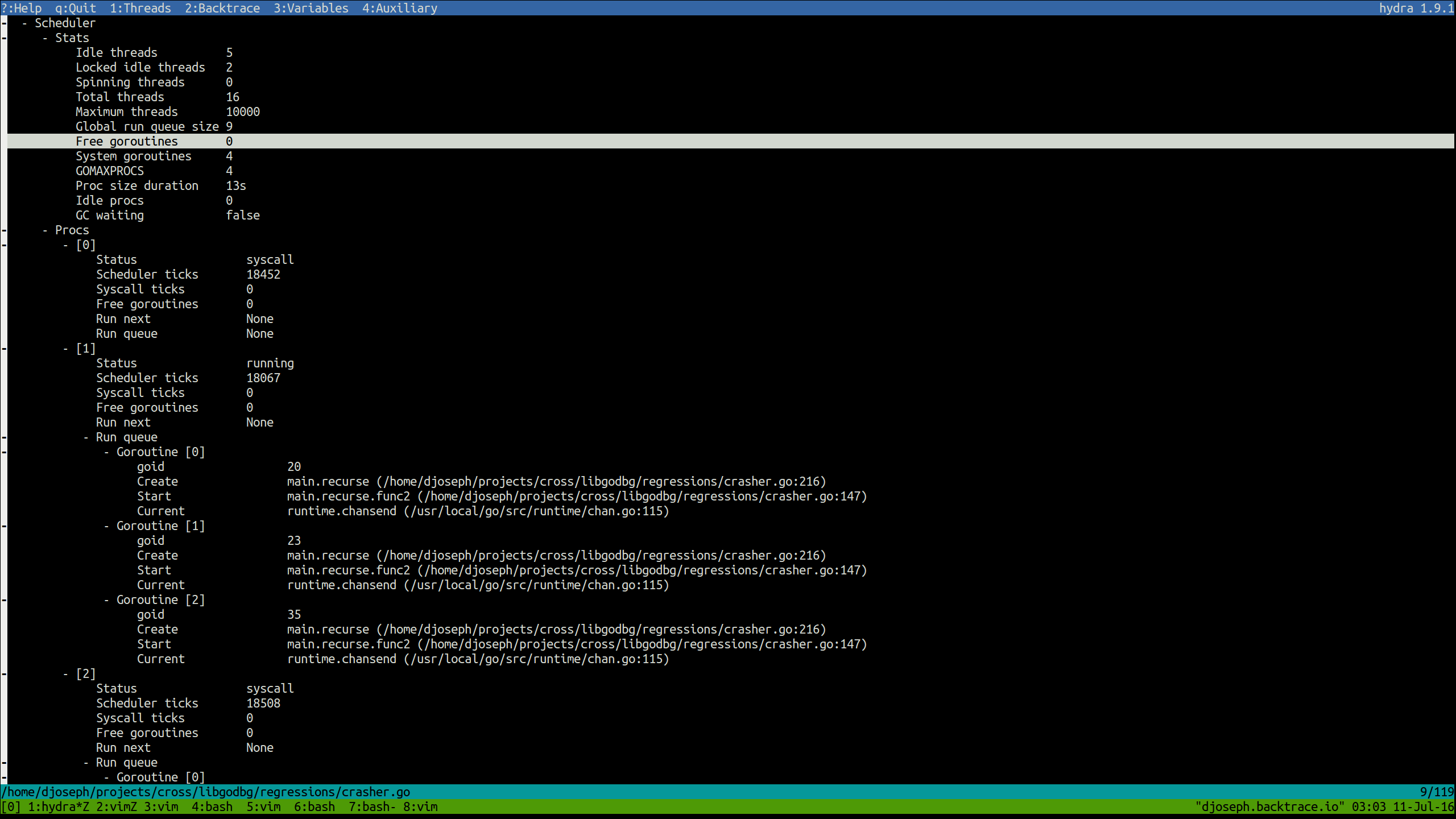This screenshot has width=1456, height=819.
Task: Switch to tmux window 5:vim
Action: click(263, 807)
